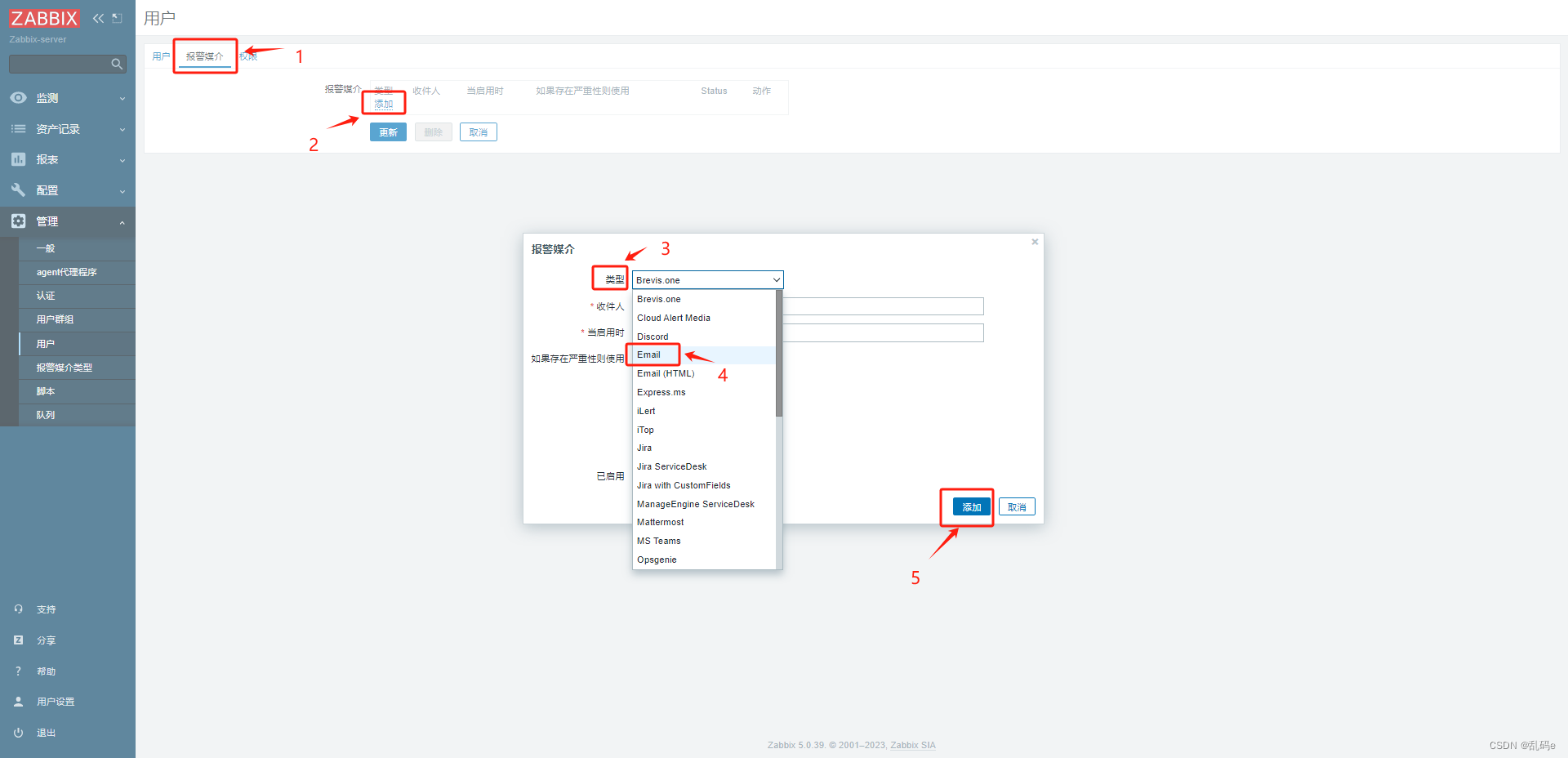
Task: Select iLert option
Action: (704, 412)
